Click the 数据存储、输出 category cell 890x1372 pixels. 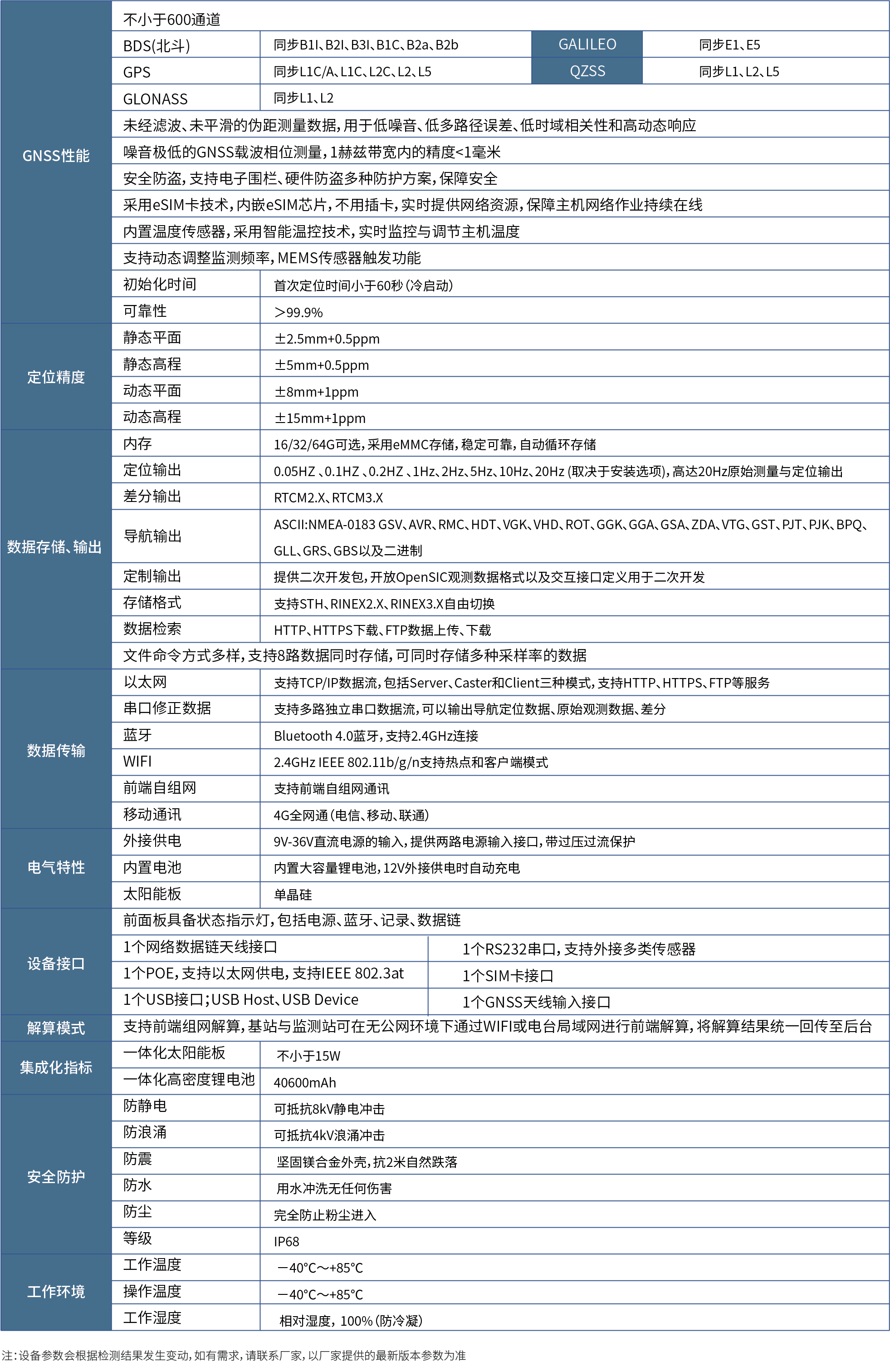pyautogui.click(x=55, y=547)
